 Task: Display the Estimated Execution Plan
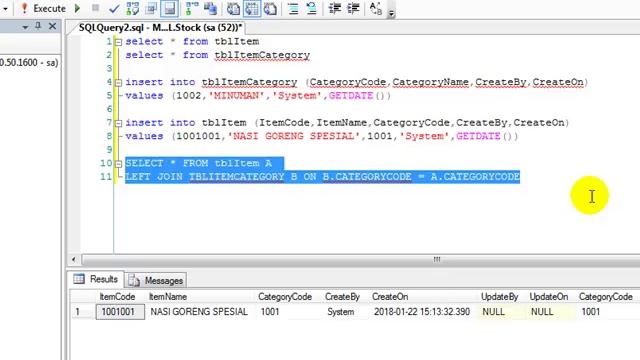(133, 8)
